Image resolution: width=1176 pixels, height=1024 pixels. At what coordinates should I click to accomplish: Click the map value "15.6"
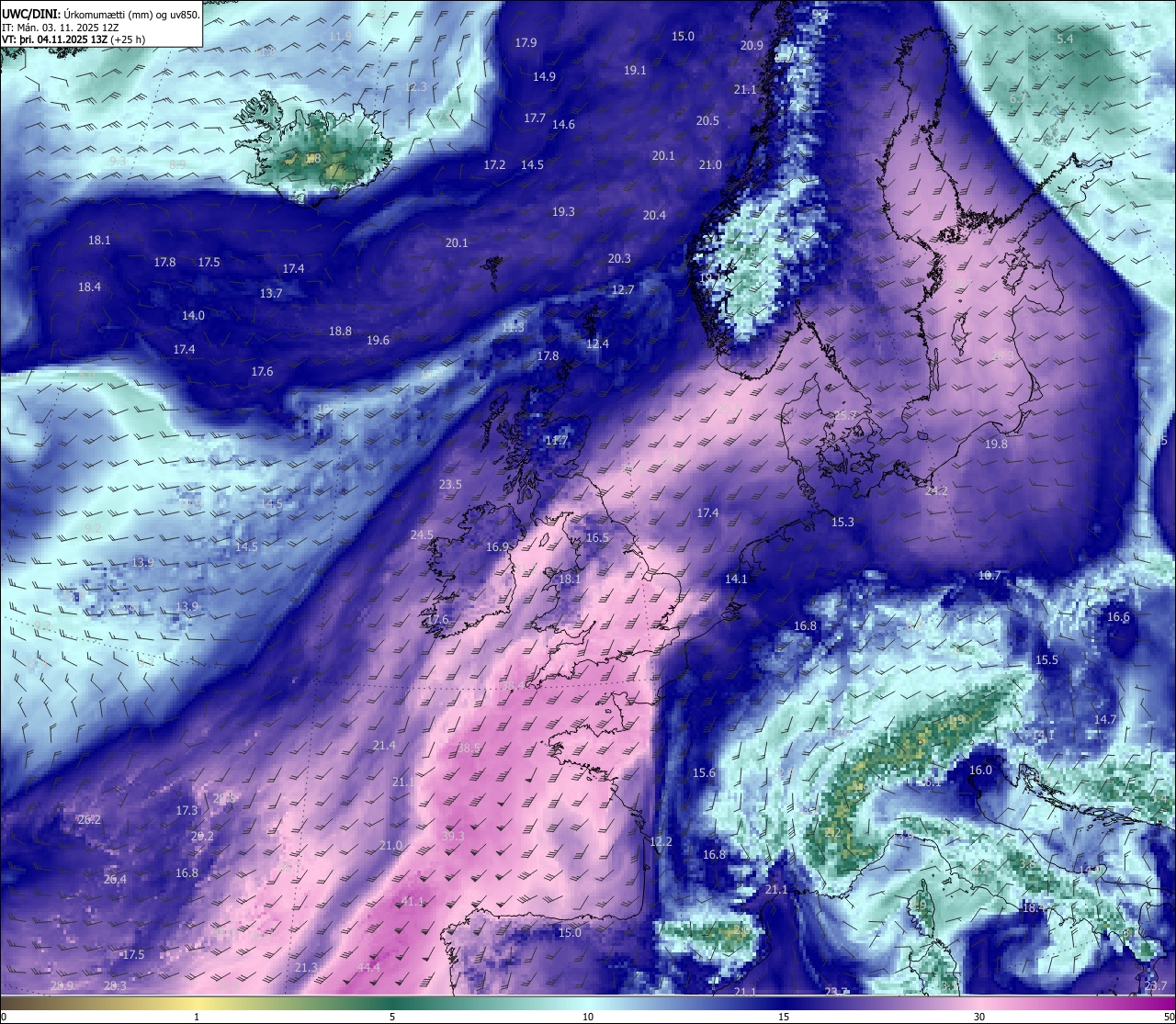pyautogui.click(x=704, y=773)
